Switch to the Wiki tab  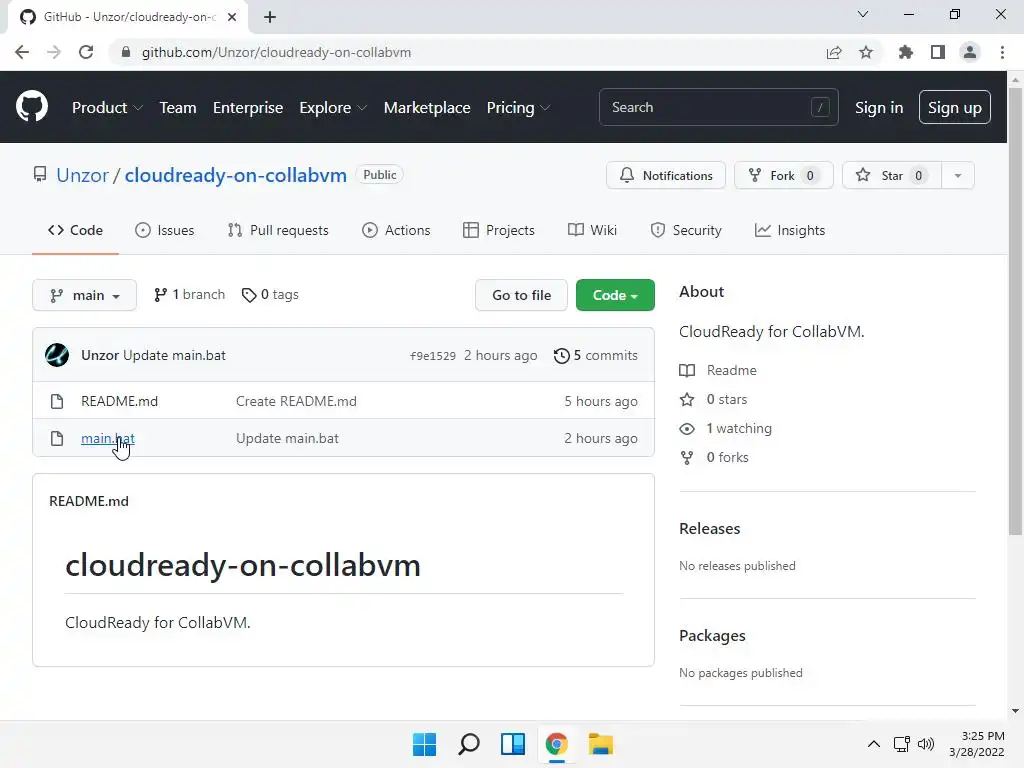[x=592, y=230]
